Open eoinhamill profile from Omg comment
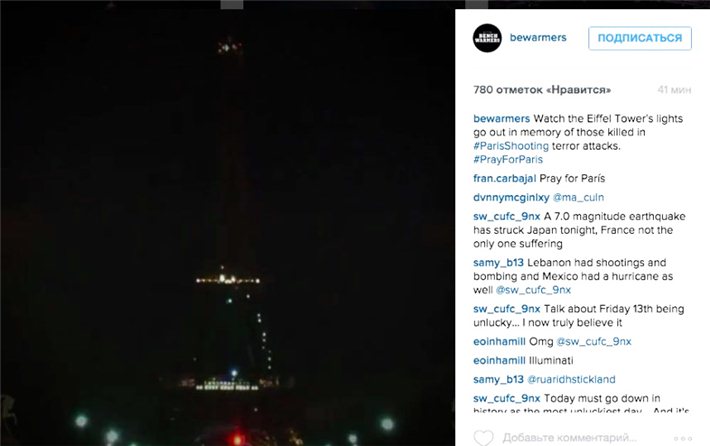The height and width of the screenshot is (446, 710). (499, 341)
